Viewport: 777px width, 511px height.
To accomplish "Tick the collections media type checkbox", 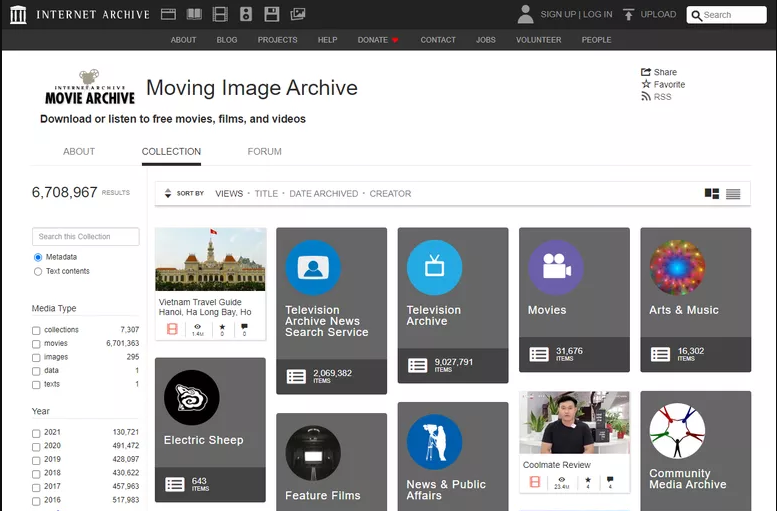I will (x=37, y=330).
